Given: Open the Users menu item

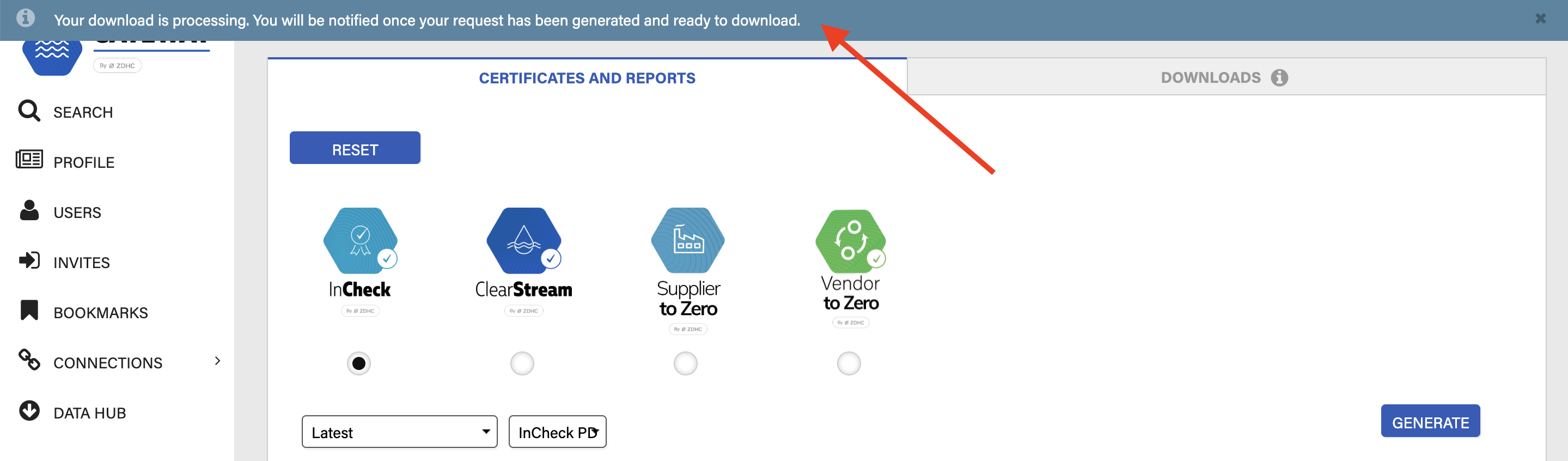Looking at the screenshot, I should pos(77,213).
